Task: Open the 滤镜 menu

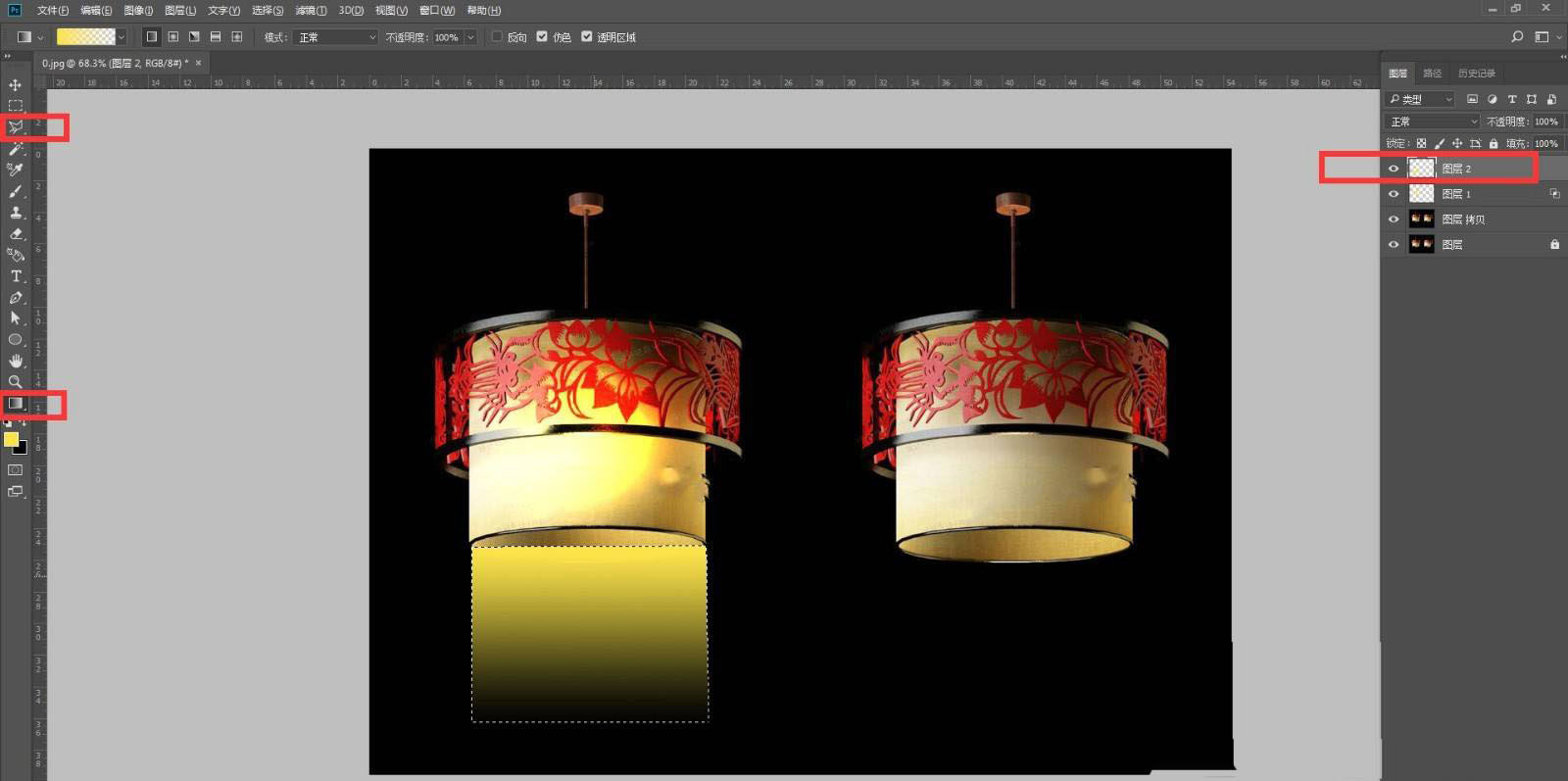Action: coord(312,10)
